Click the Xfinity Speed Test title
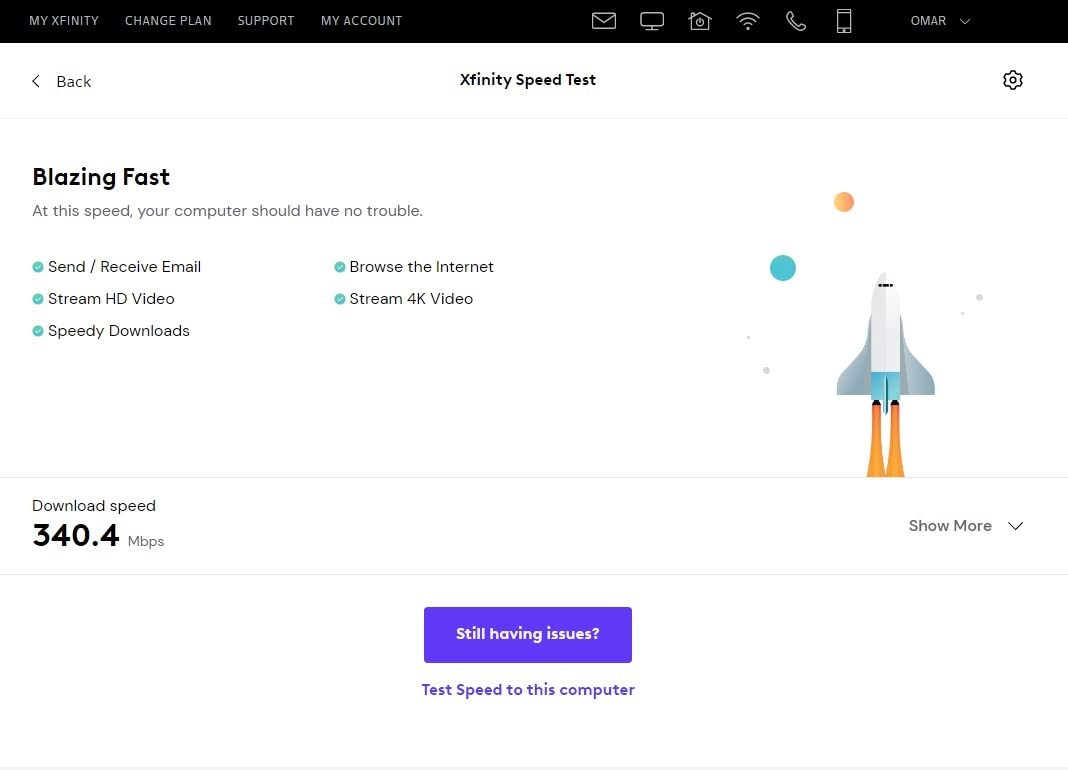 [528, 80]
